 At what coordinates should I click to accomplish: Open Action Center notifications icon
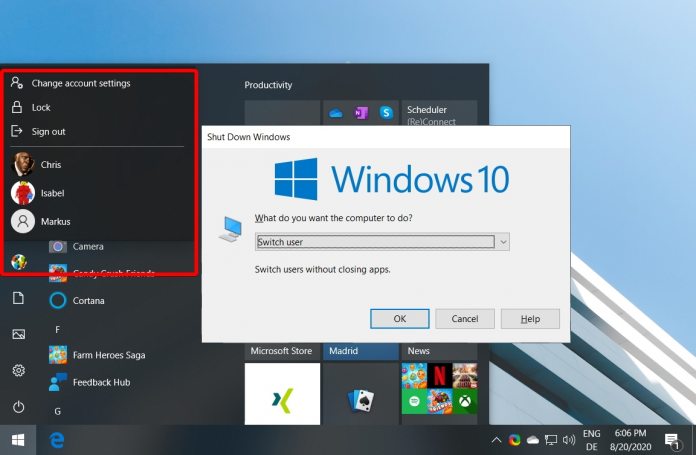click(x=672, y=440)
